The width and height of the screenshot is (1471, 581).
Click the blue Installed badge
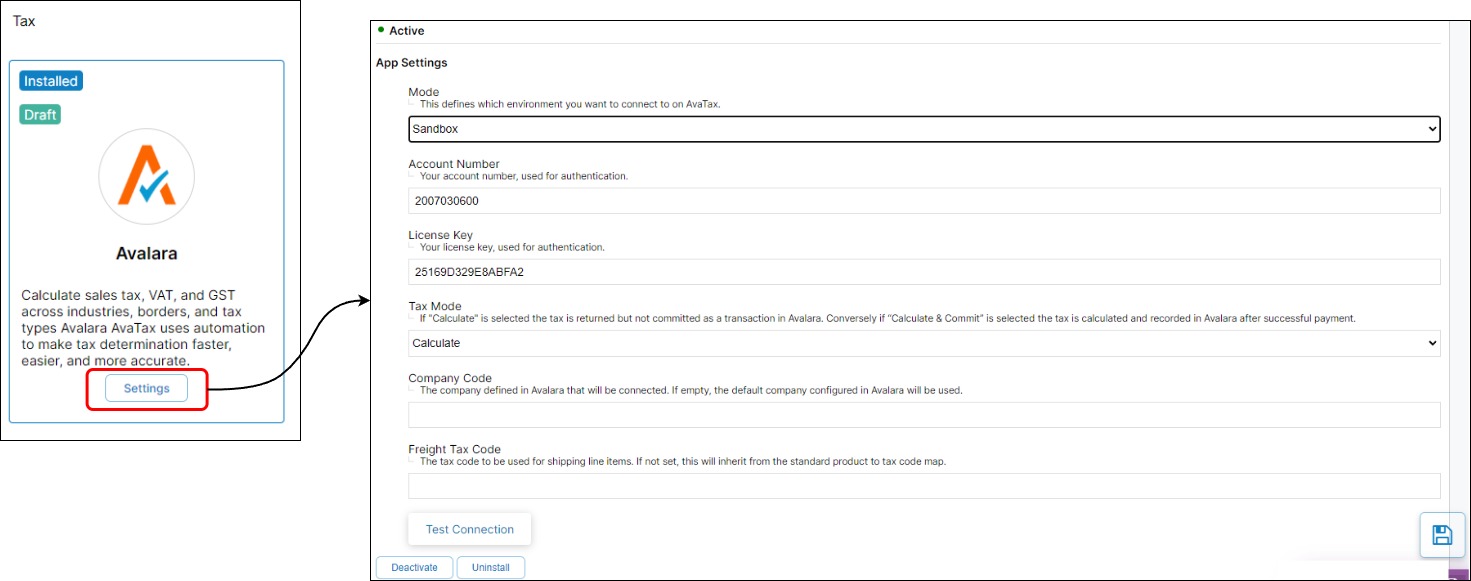pos(51,81)
